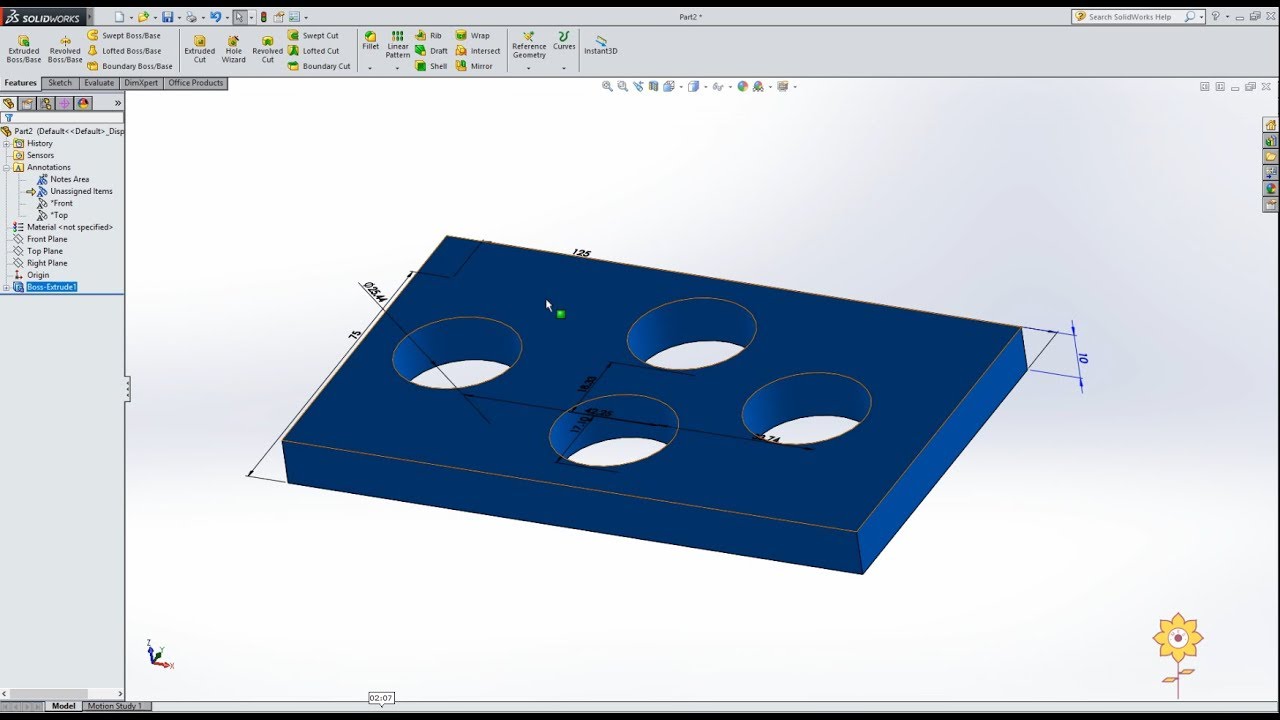
Task: Open the Curves tools
Action: coord(564,40)
